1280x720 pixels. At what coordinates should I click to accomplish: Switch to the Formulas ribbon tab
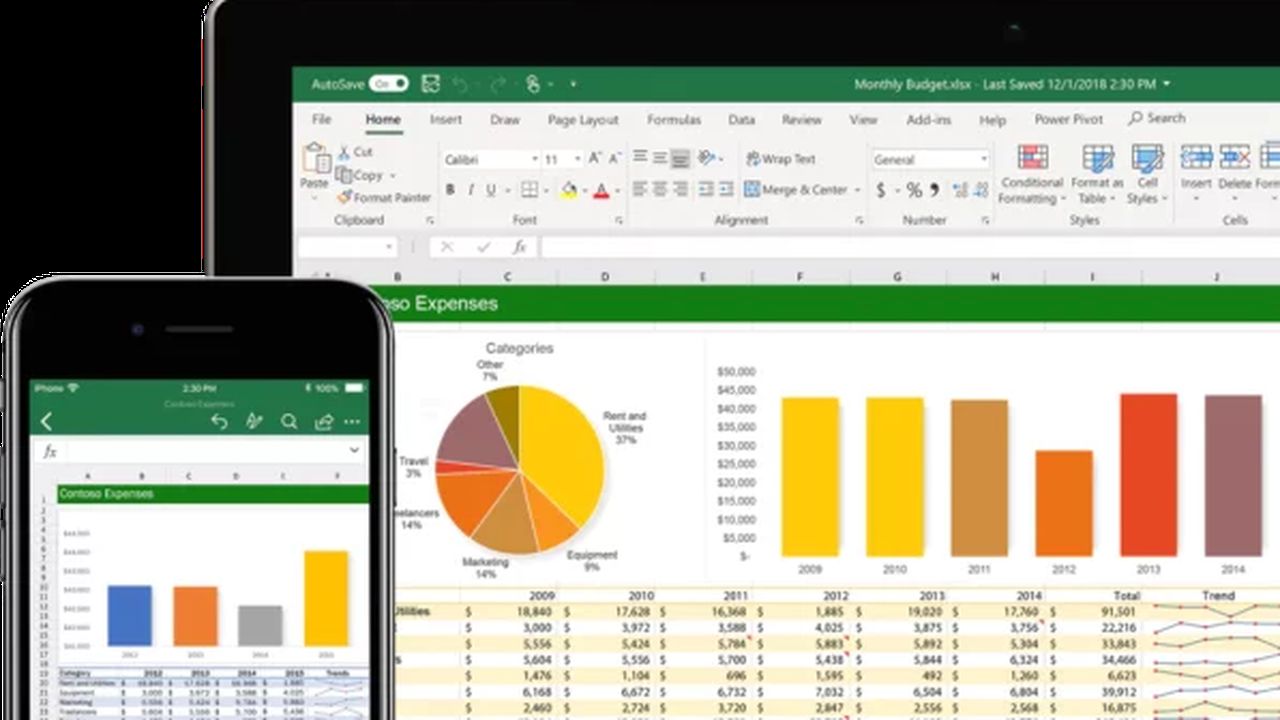pos(674,119)
